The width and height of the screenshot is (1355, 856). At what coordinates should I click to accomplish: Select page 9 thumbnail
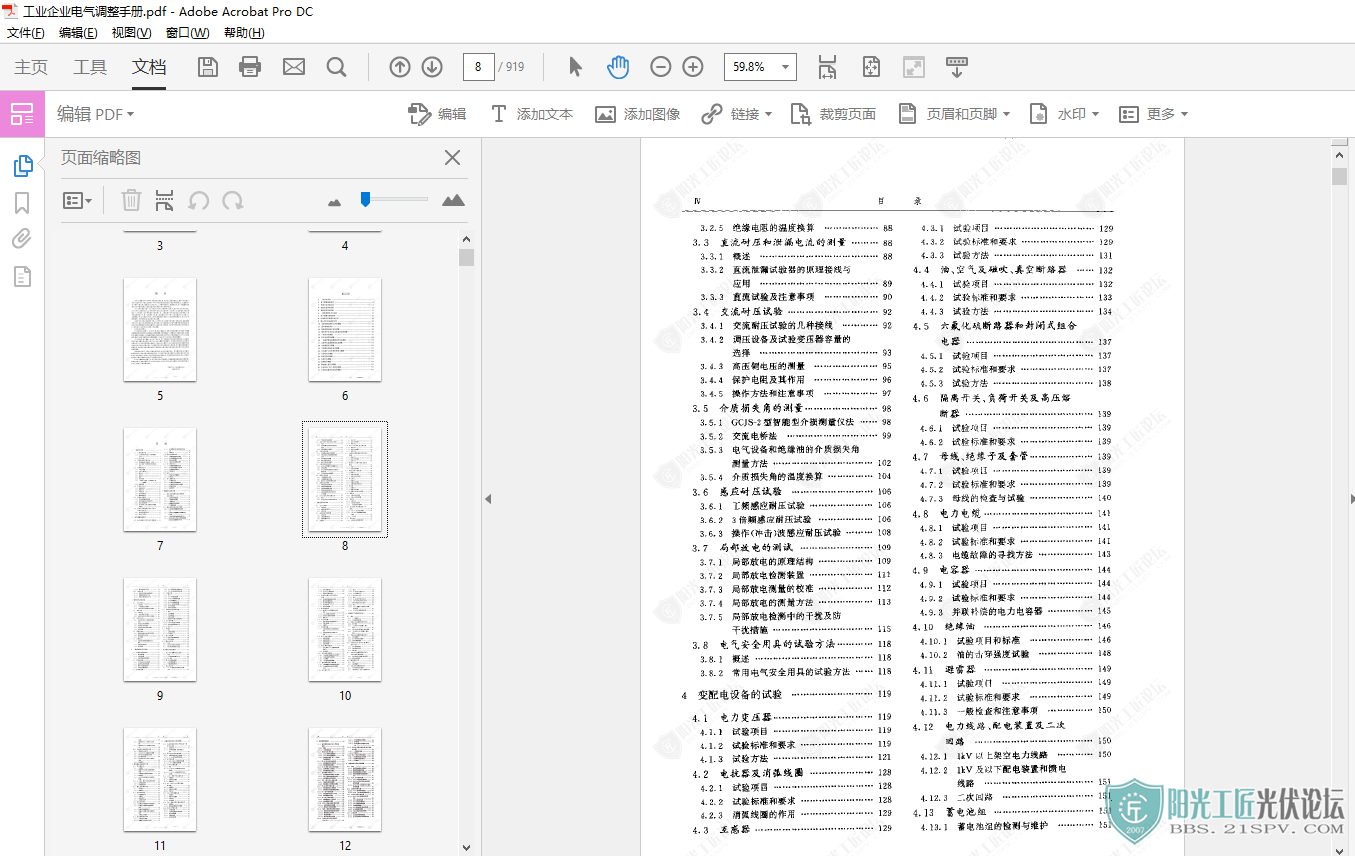160,630
